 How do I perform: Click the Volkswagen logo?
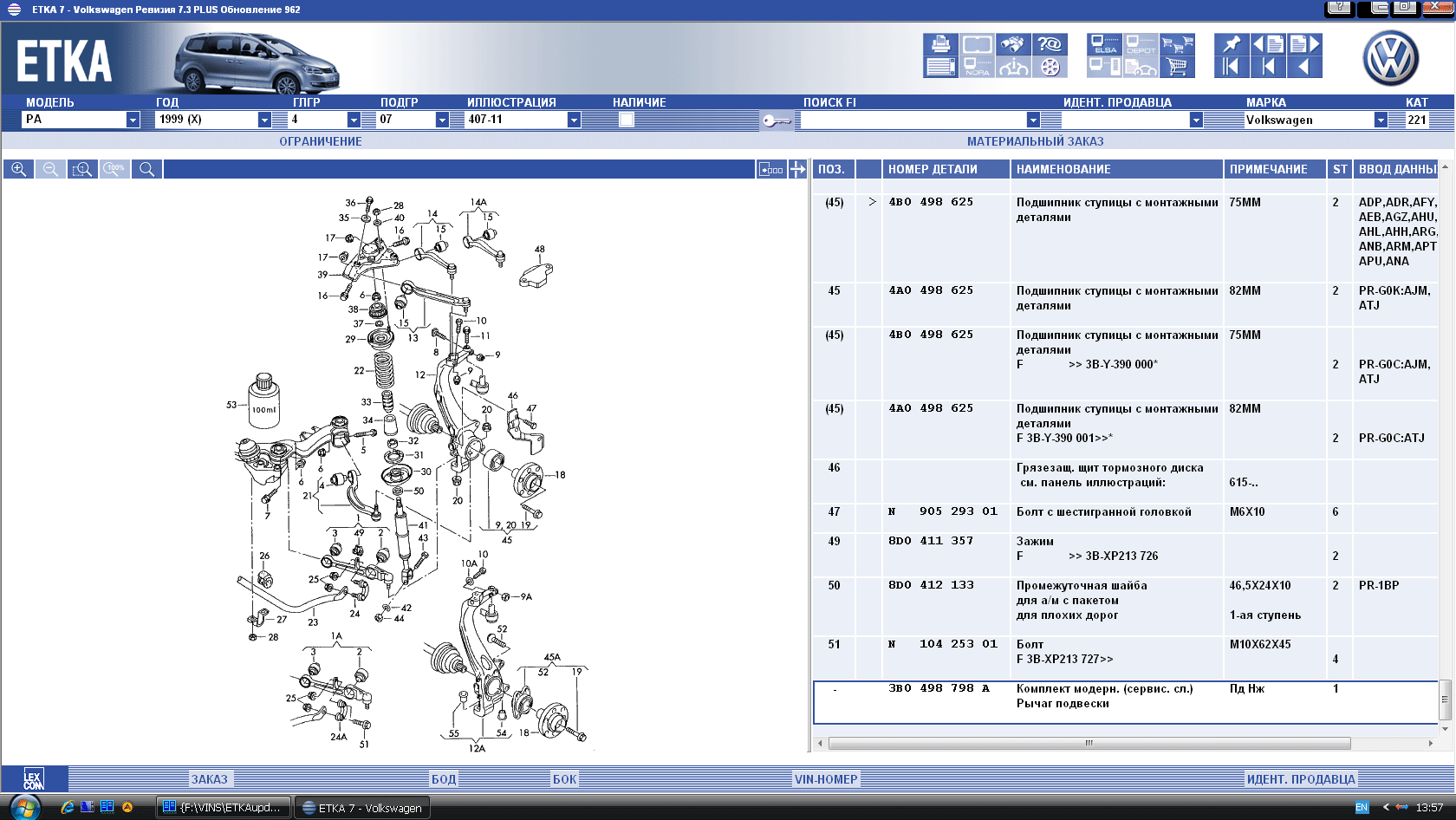point(1390,58)
